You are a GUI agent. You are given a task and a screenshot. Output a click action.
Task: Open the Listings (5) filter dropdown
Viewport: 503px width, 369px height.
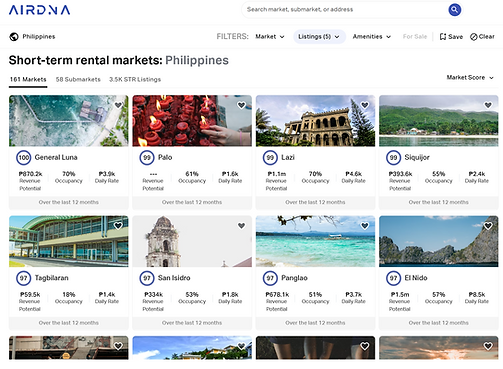coord(319,37)
